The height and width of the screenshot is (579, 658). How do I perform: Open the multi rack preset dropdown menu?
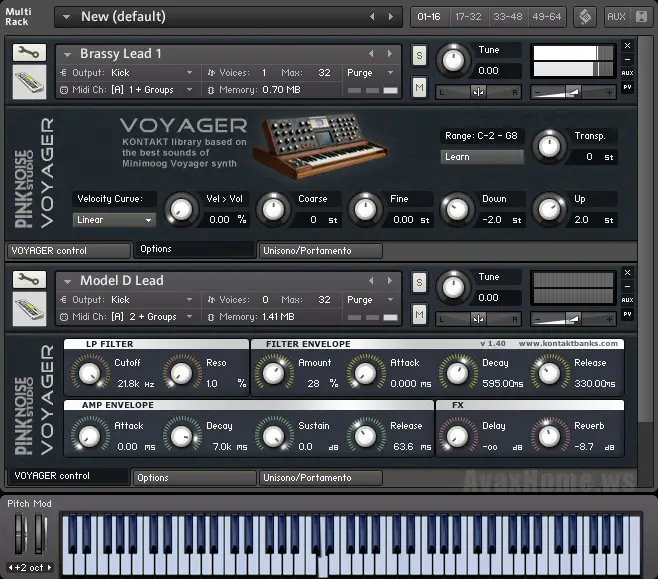66,17
